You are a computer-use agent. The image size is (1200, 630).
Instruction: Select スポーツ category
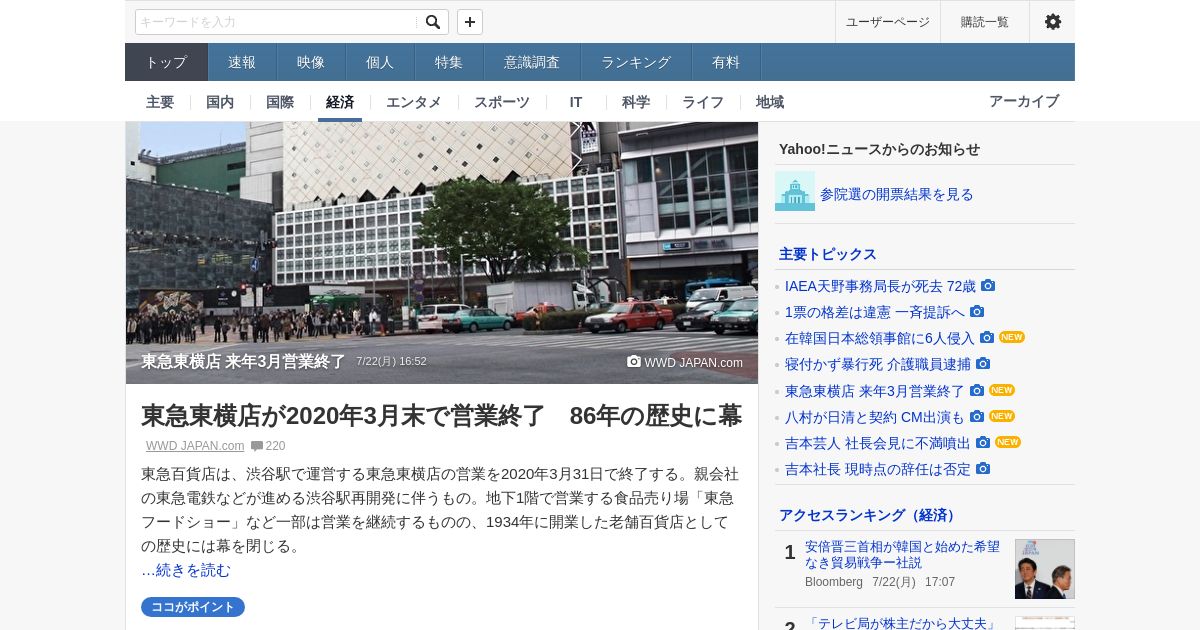(502, 102)
